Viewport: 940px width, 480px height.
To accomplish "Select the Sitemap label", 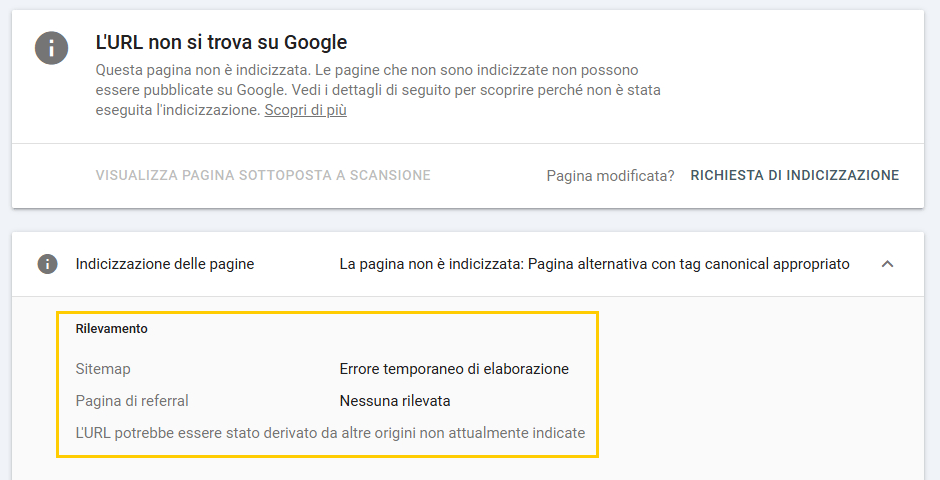I will coord(103,369).
